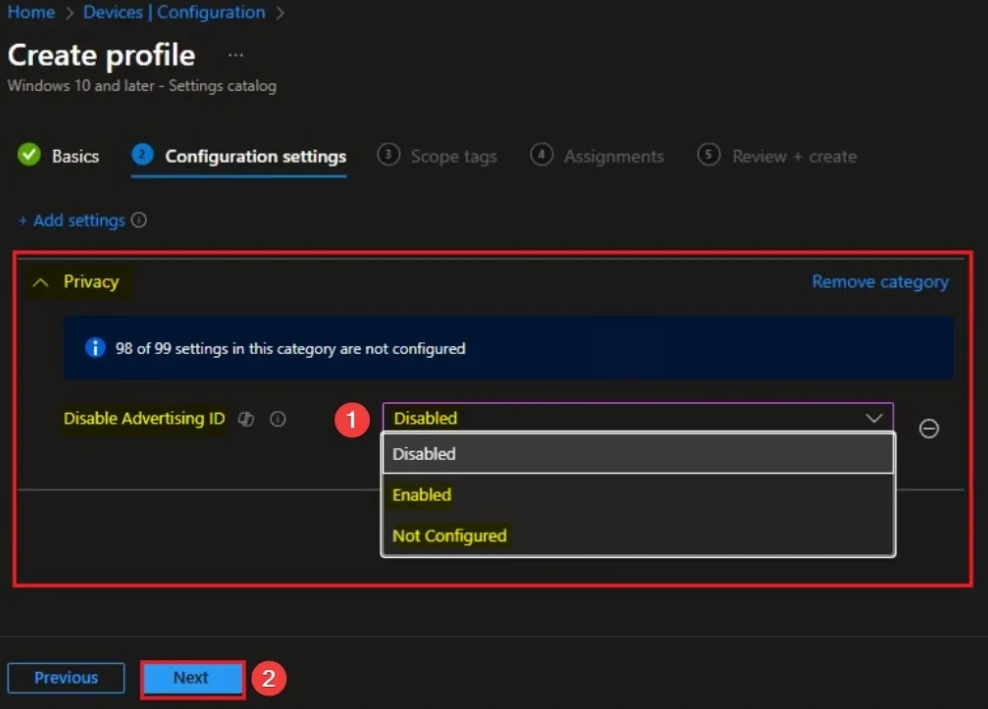988x709 pixels.
Task: Show info tooltip next to Add settings
Action: point(139,220)
